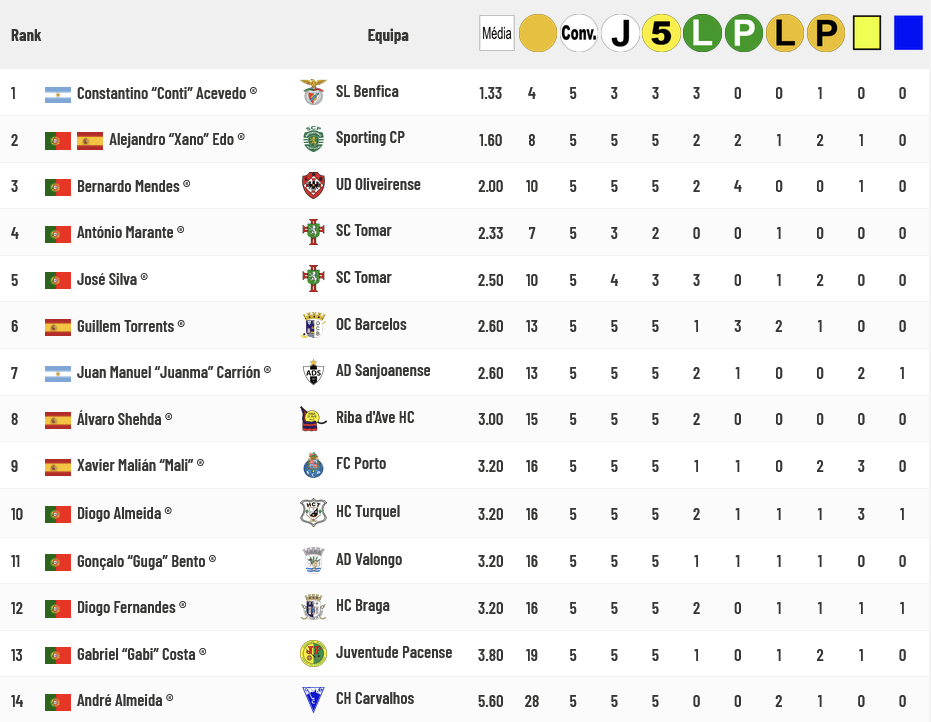Click the gold P column icon
This screenshot has height=722, width=931.
click(826, 34)
